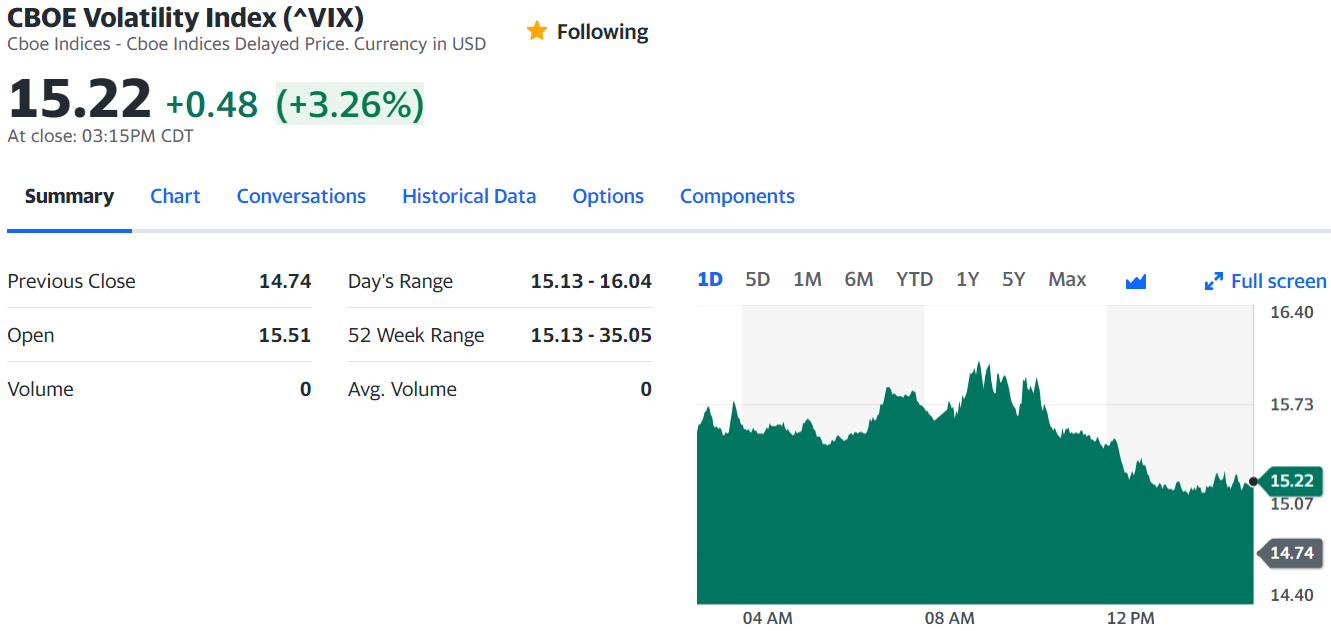Screen dimensions: 1331x631
Task: Click the Day's Range label
Action: tap(400, 281)
